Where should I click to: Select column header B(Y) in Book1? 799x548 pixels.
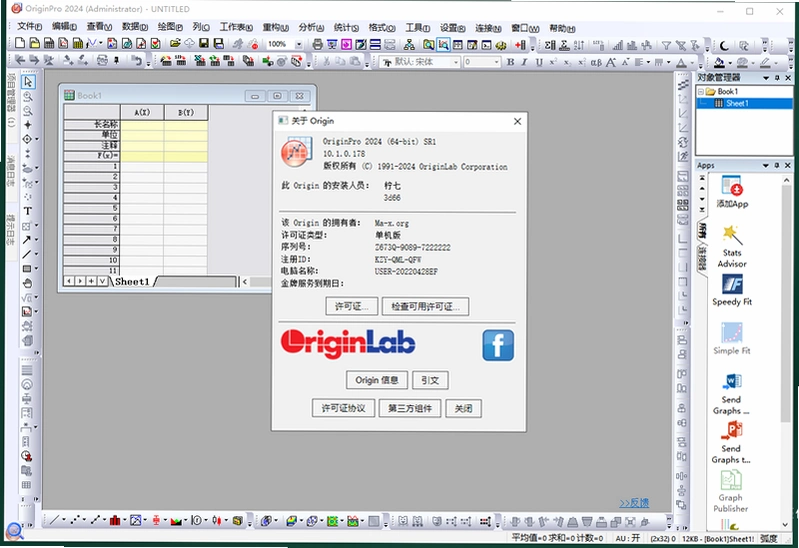[x=186, y=112]
